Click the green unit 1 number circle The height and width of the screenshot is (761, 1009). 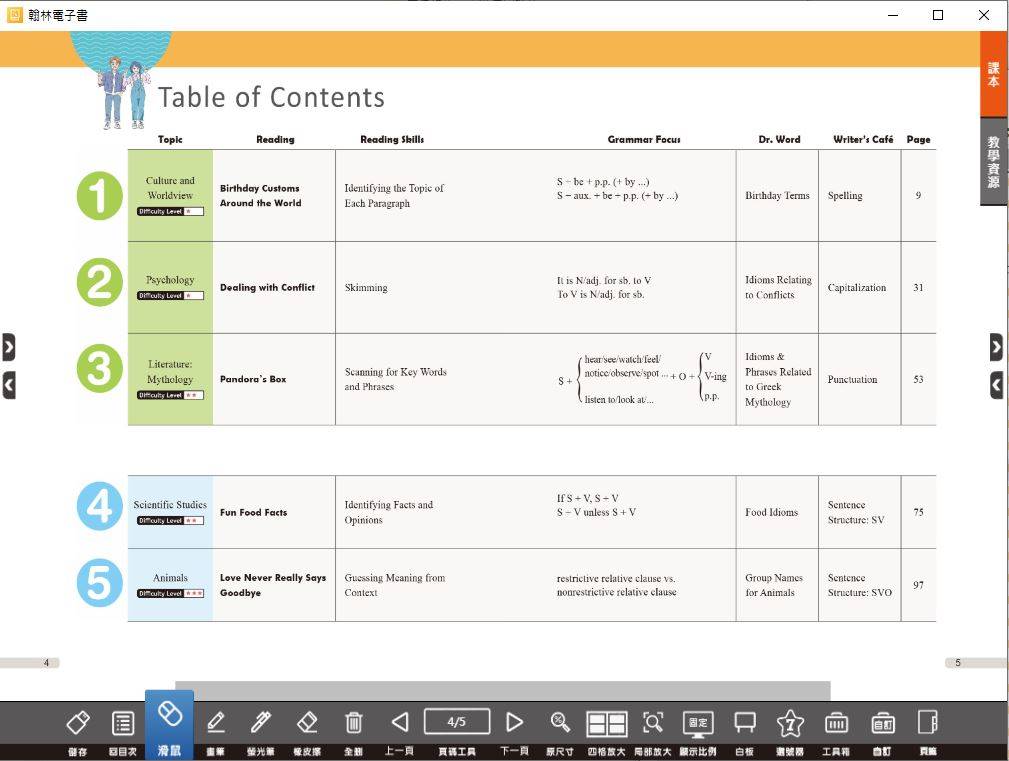coord(99,196)
